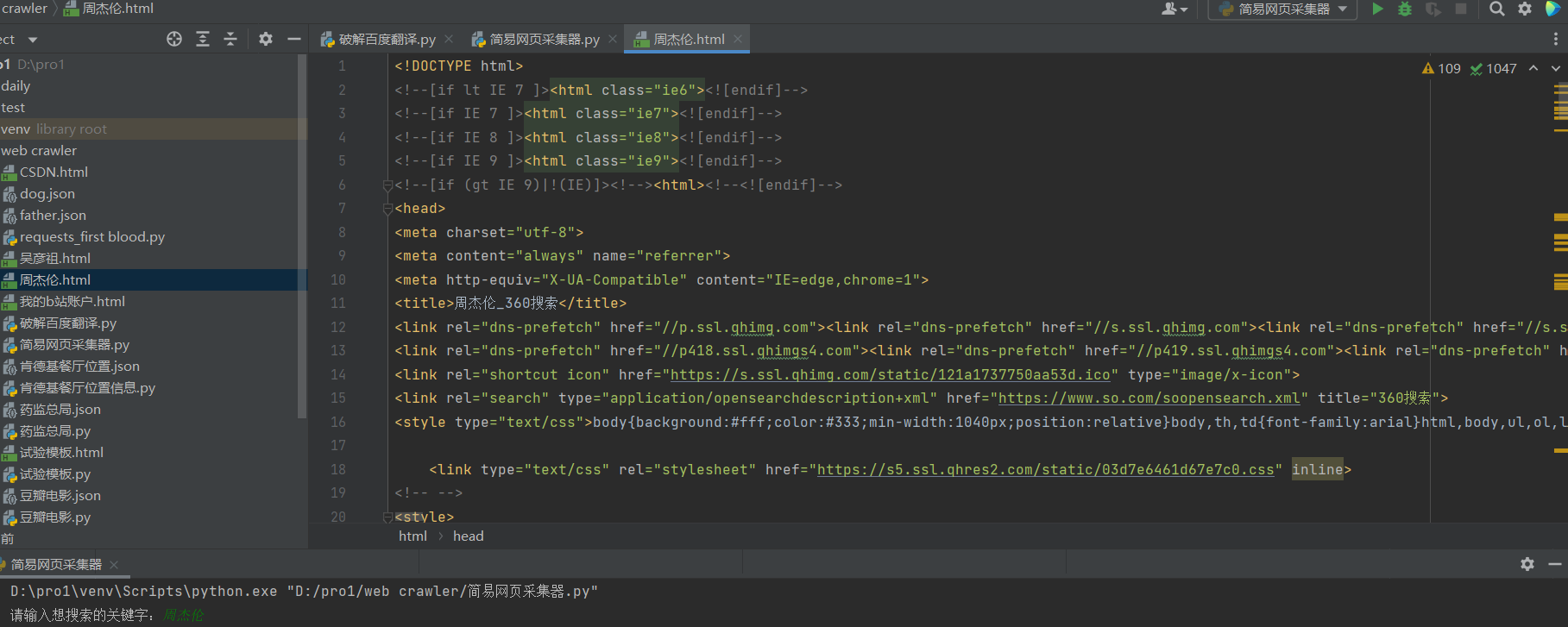
Task: Expand all icon in project panel
Action: point(203,39)
